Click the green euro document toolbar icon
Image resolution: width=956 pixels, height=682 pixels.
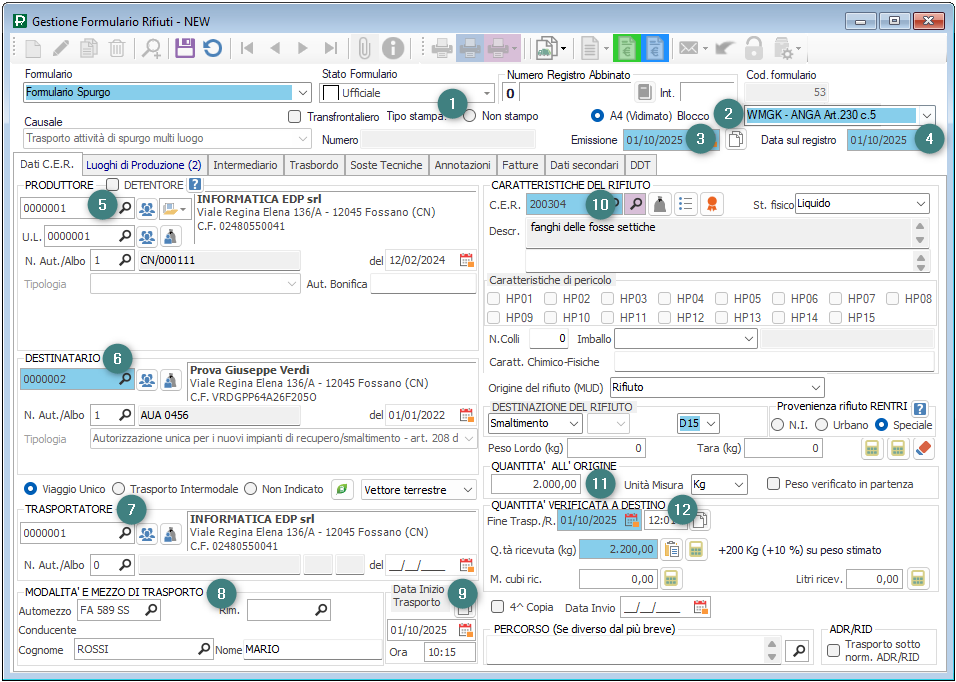(625, 48)
